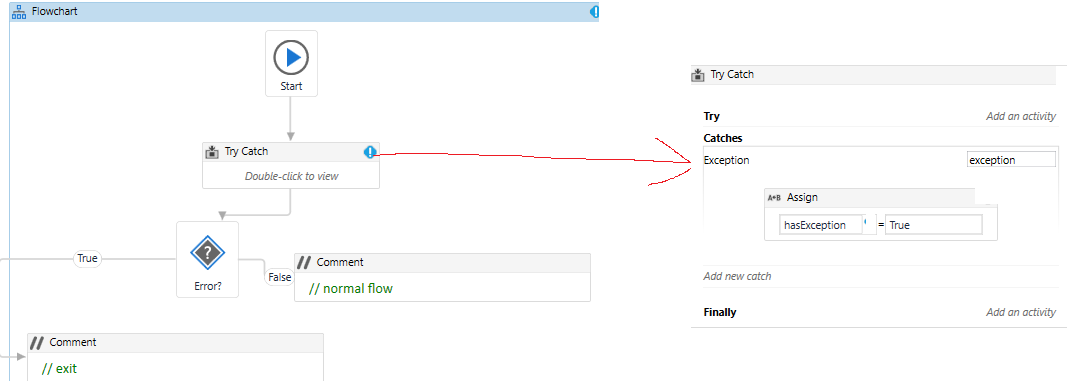
Task: Select the Error? decision diamond icon
Action: click(208, 254)
